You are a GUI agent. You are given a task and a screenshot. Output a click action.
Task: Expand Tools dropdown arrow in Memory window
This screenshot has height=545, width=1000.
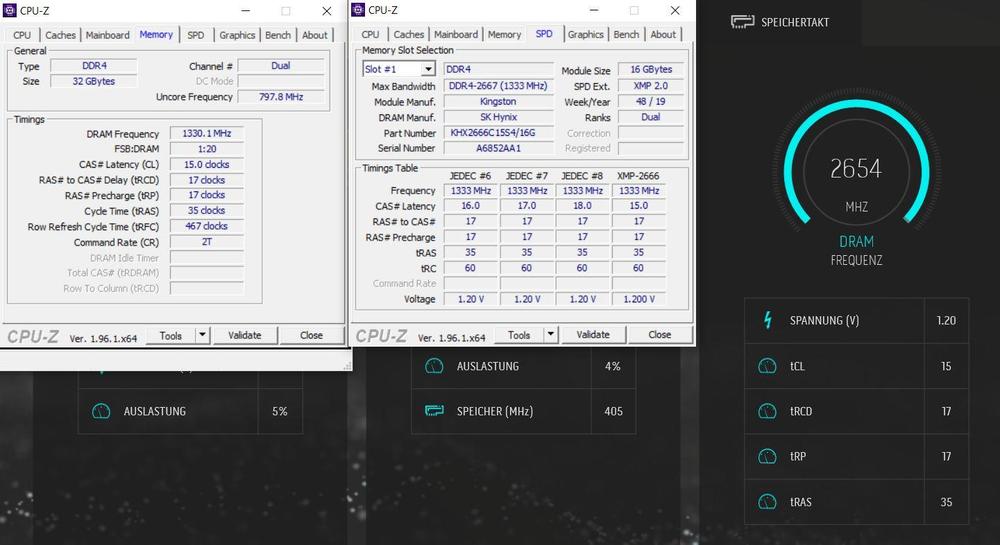click(201, 336)
